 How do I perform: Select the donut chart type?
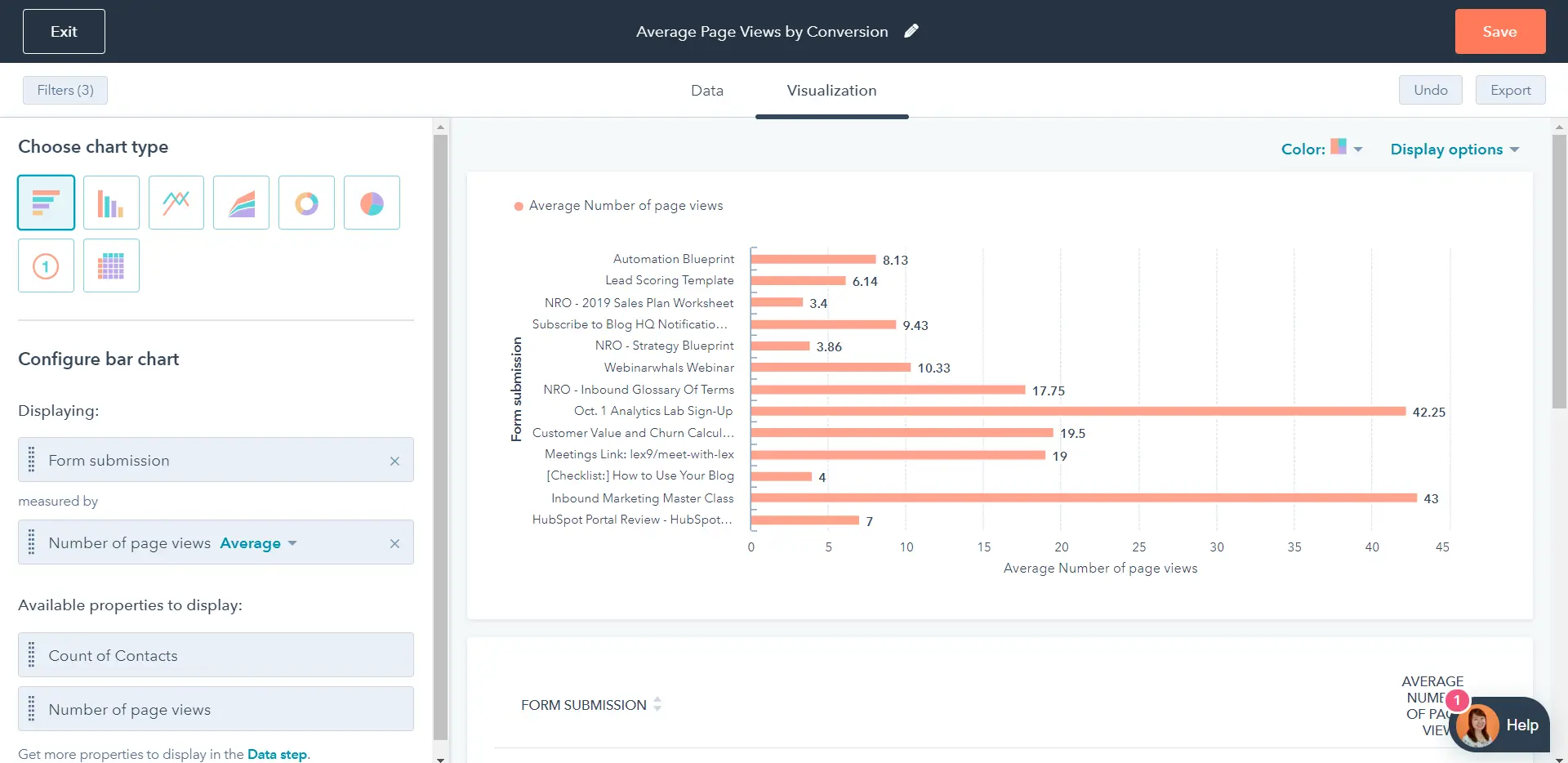pyautogui.click(x=306, y=202)
